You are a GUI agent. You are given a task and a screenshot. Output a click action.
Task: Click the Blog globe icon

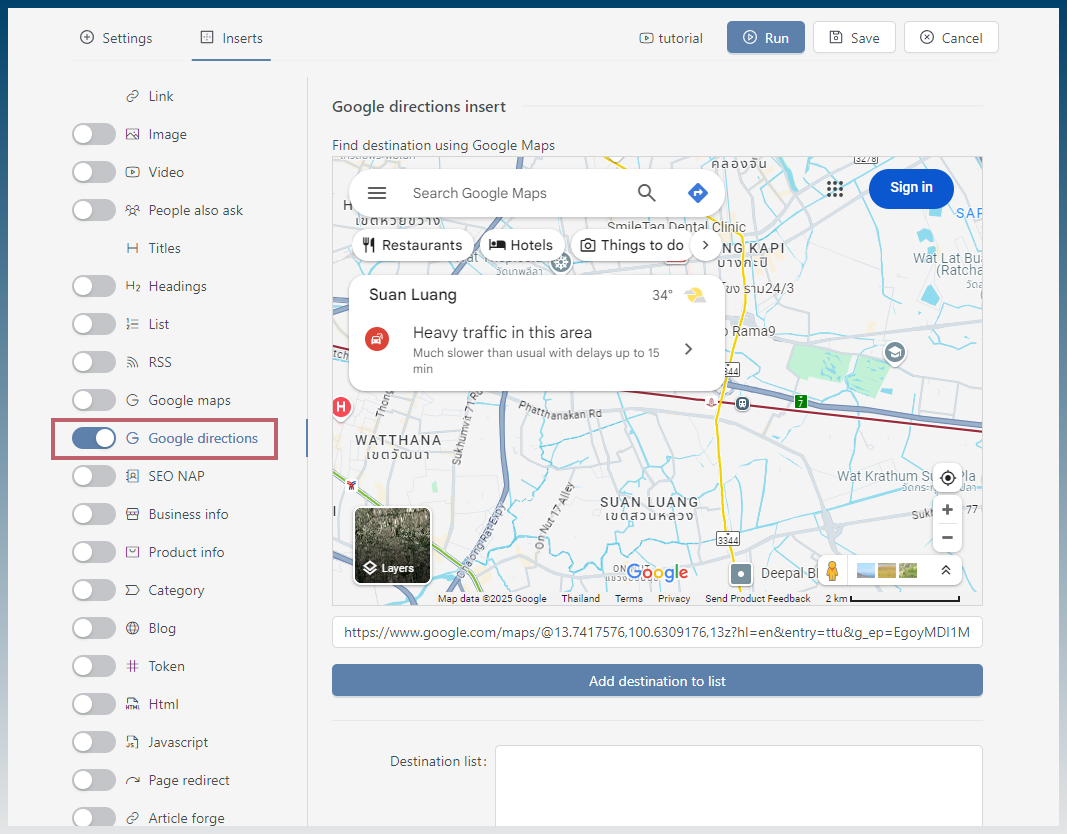click(133, 628)
